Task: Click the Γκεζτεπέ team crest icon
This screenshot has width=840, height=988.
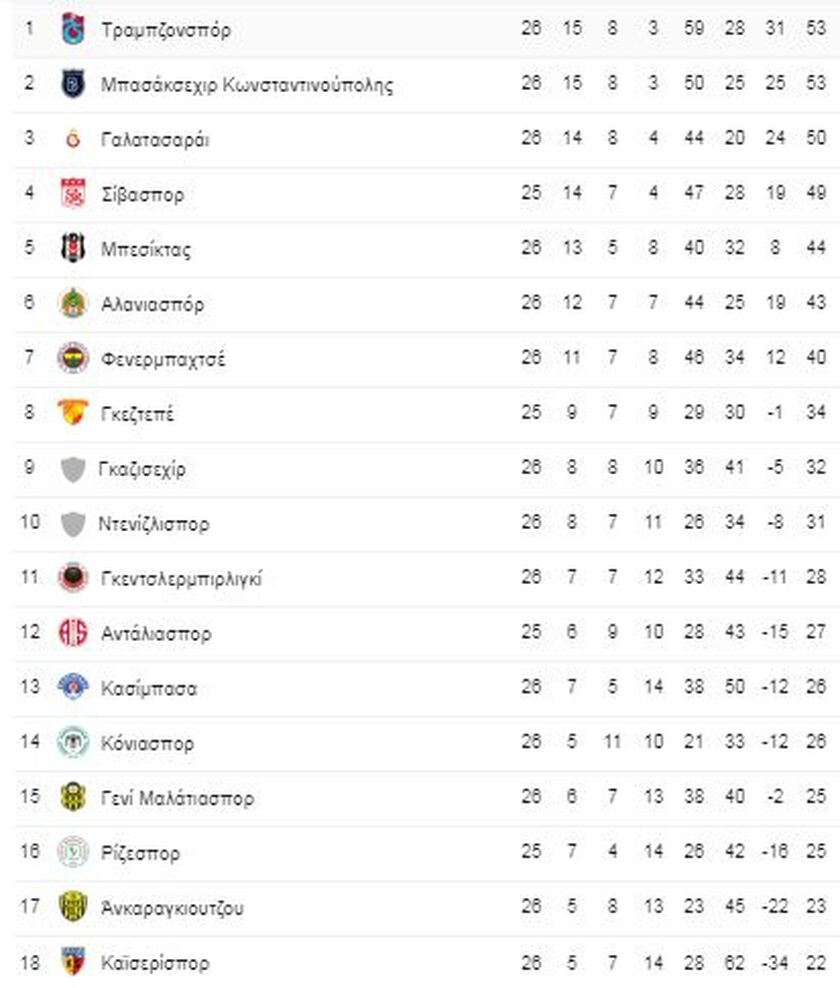Action: (73, 413)
